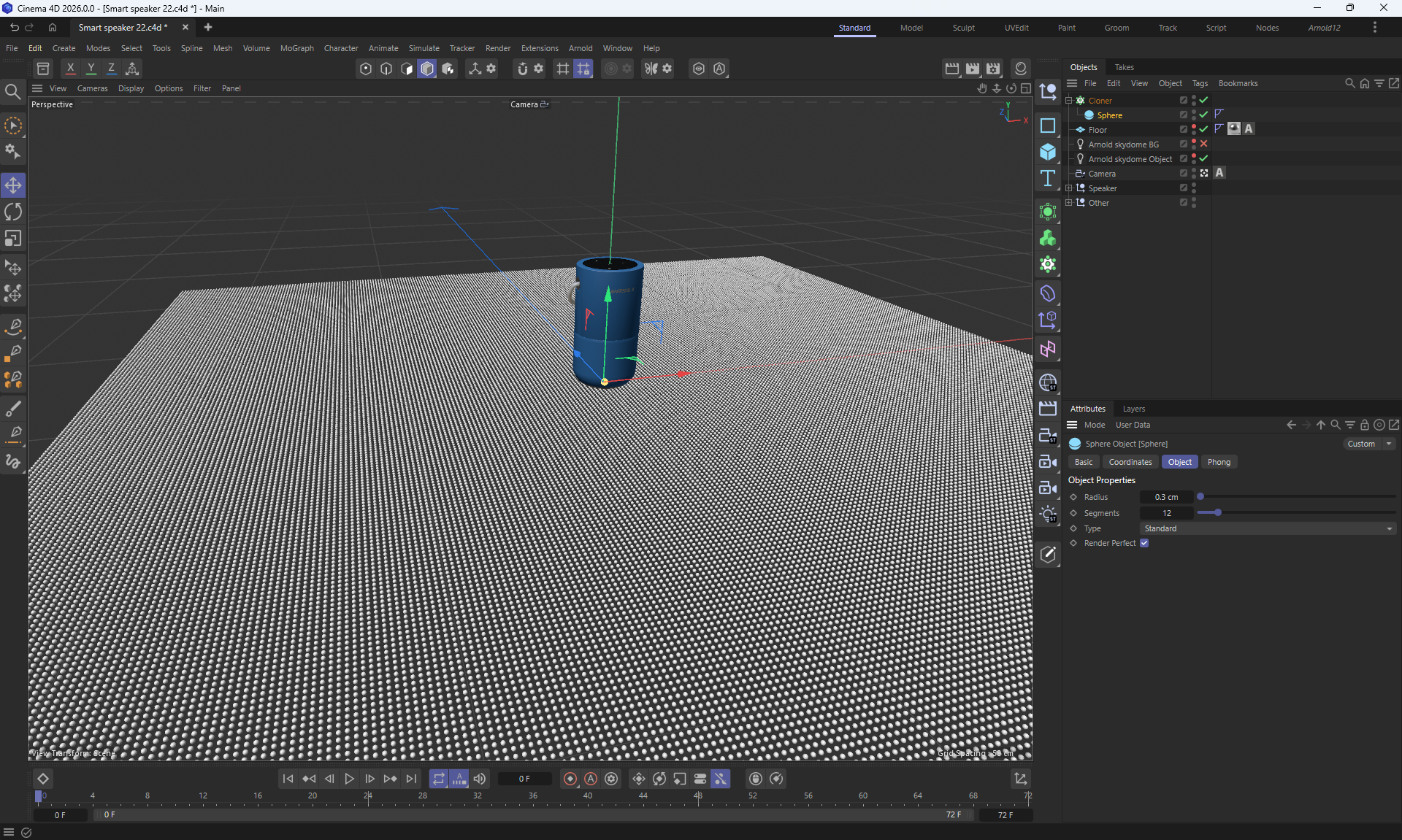Image resolution: width=1402 pixels, height=840 pixels.
Task: Click the Text spline icon
Action: pos(1048,178)
